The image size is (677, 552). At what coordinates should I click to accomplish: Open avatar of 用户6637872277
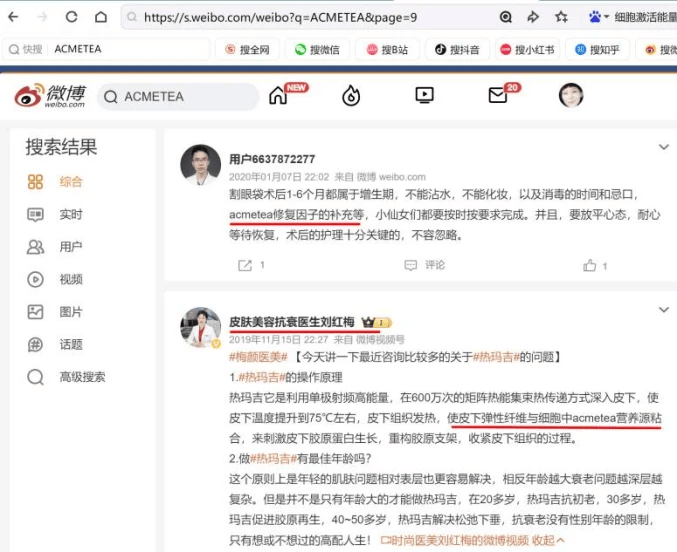click(x=200, y=165)
